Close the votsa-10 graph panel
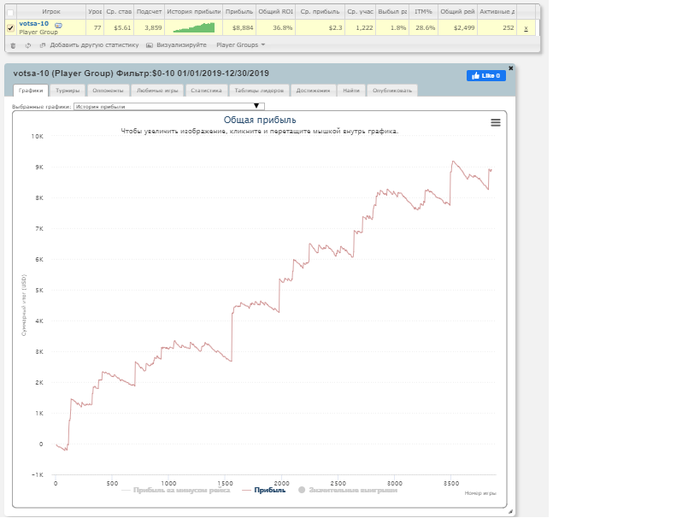700x518 pixels. [511, 68]
